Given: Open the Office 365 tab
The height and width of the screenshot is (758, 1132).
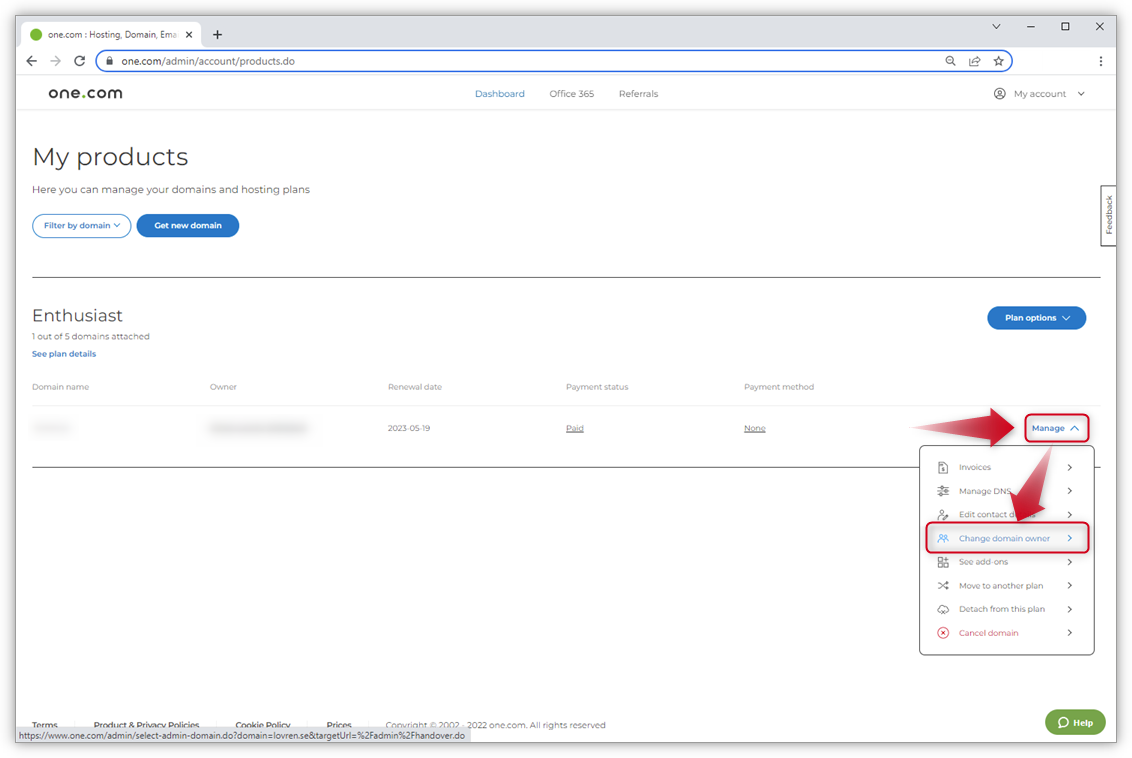Looking at the screenshot, I should tap(571, 94).
